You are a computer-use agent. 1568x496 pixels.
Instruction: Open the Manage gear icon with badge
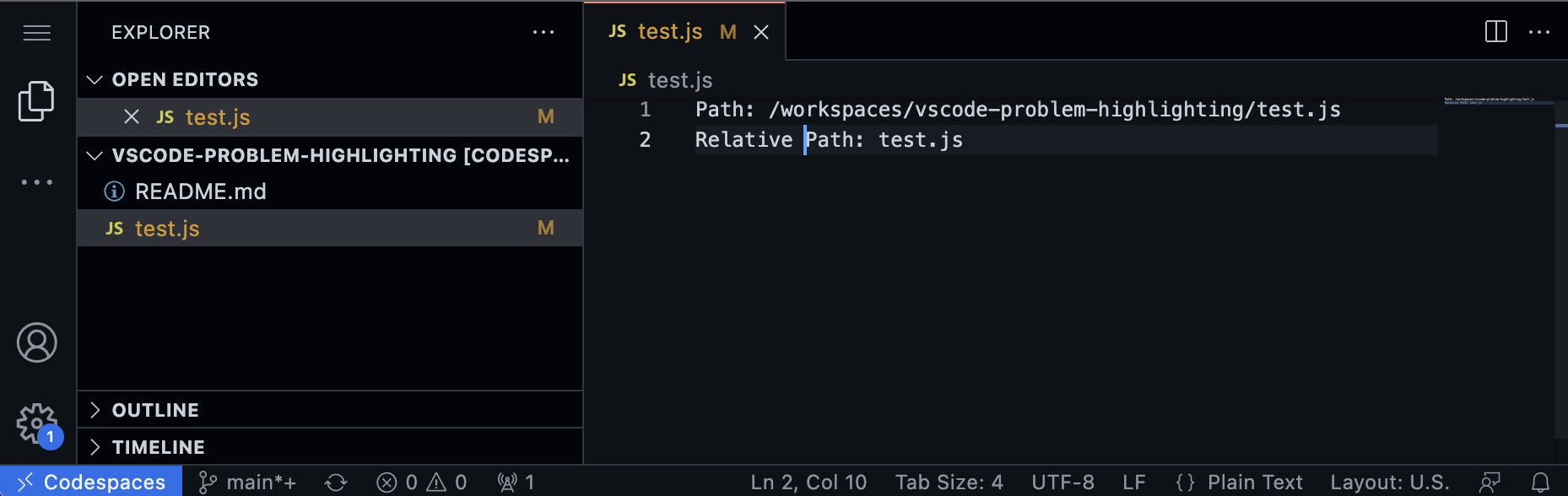tap(35, 422)
